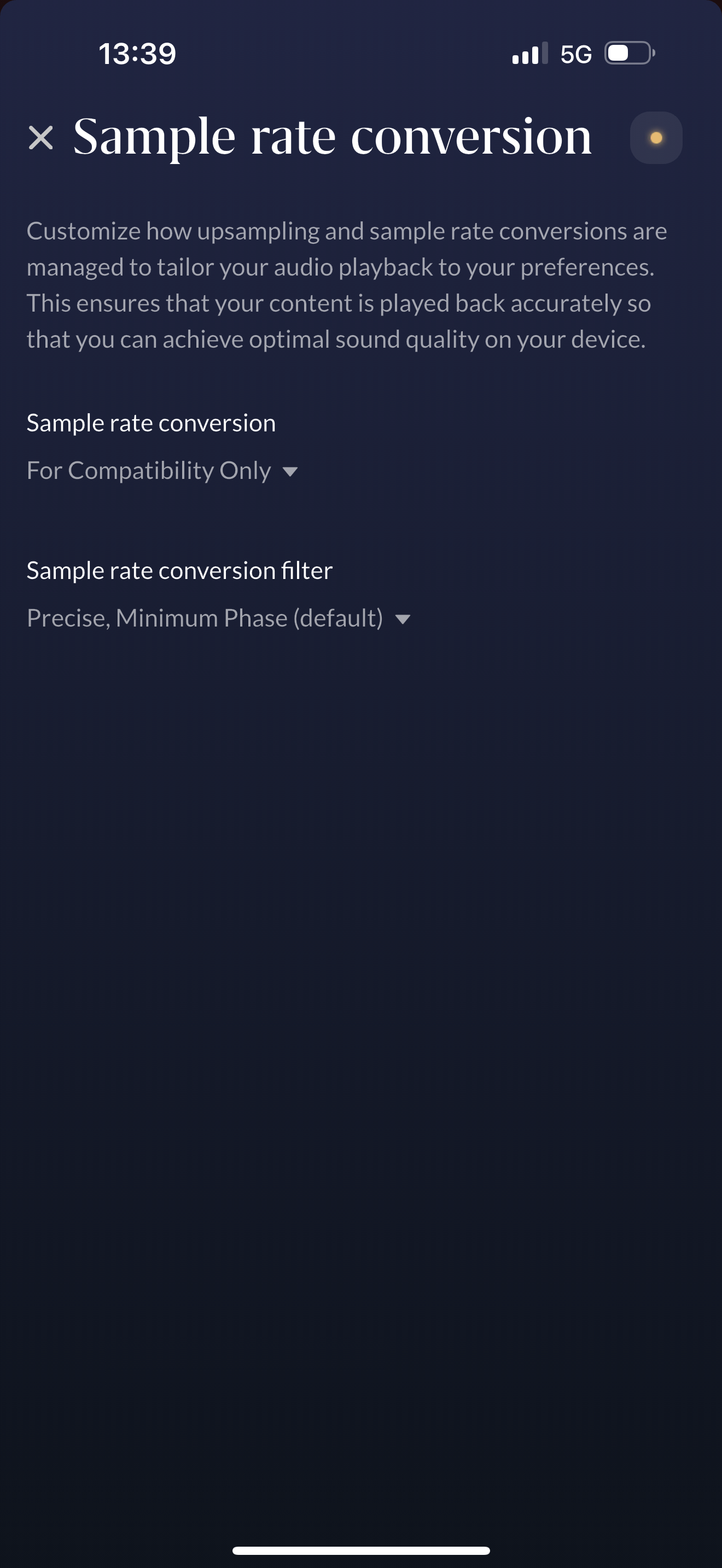Tap the 5G network indicator
The image size is (722, 1568).
tap(576, 54)
